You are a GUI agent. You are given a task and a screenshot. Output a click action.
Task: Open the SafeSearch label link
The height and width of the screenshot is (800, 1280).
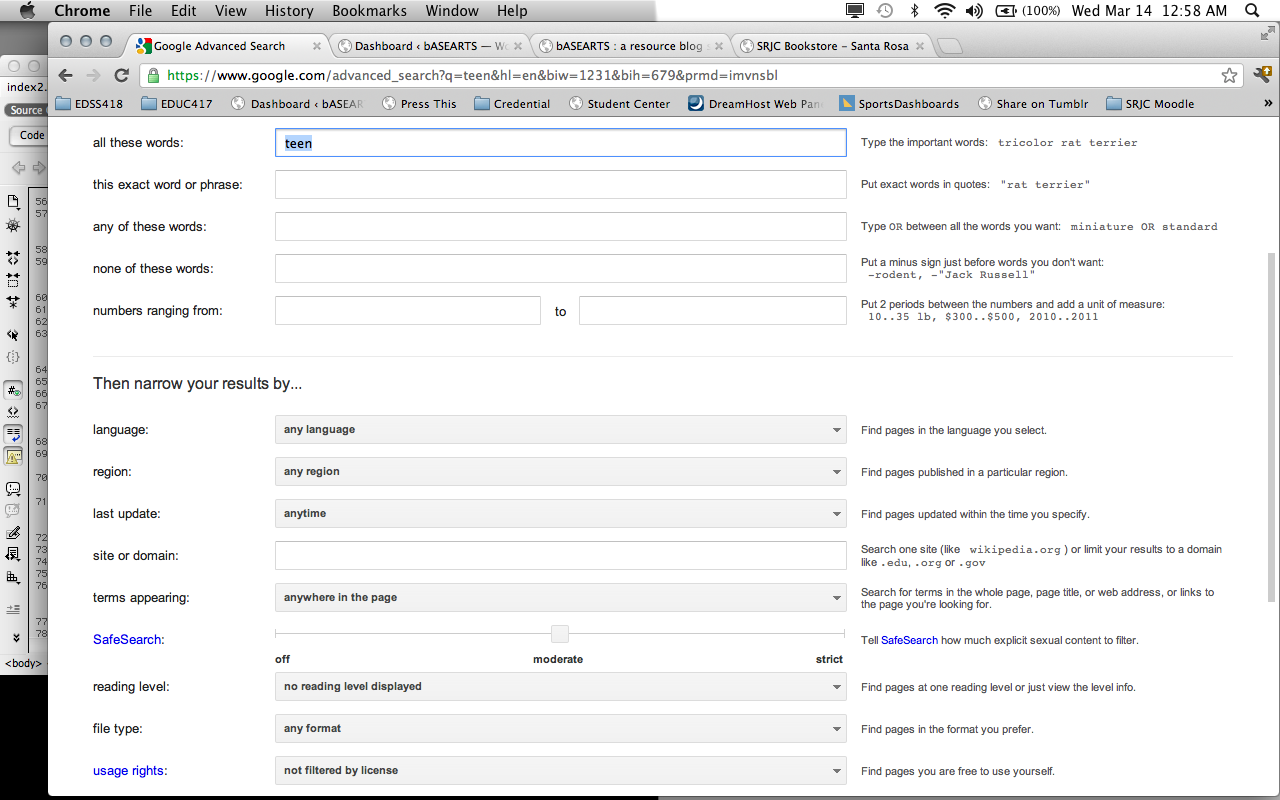click(128, 639)
